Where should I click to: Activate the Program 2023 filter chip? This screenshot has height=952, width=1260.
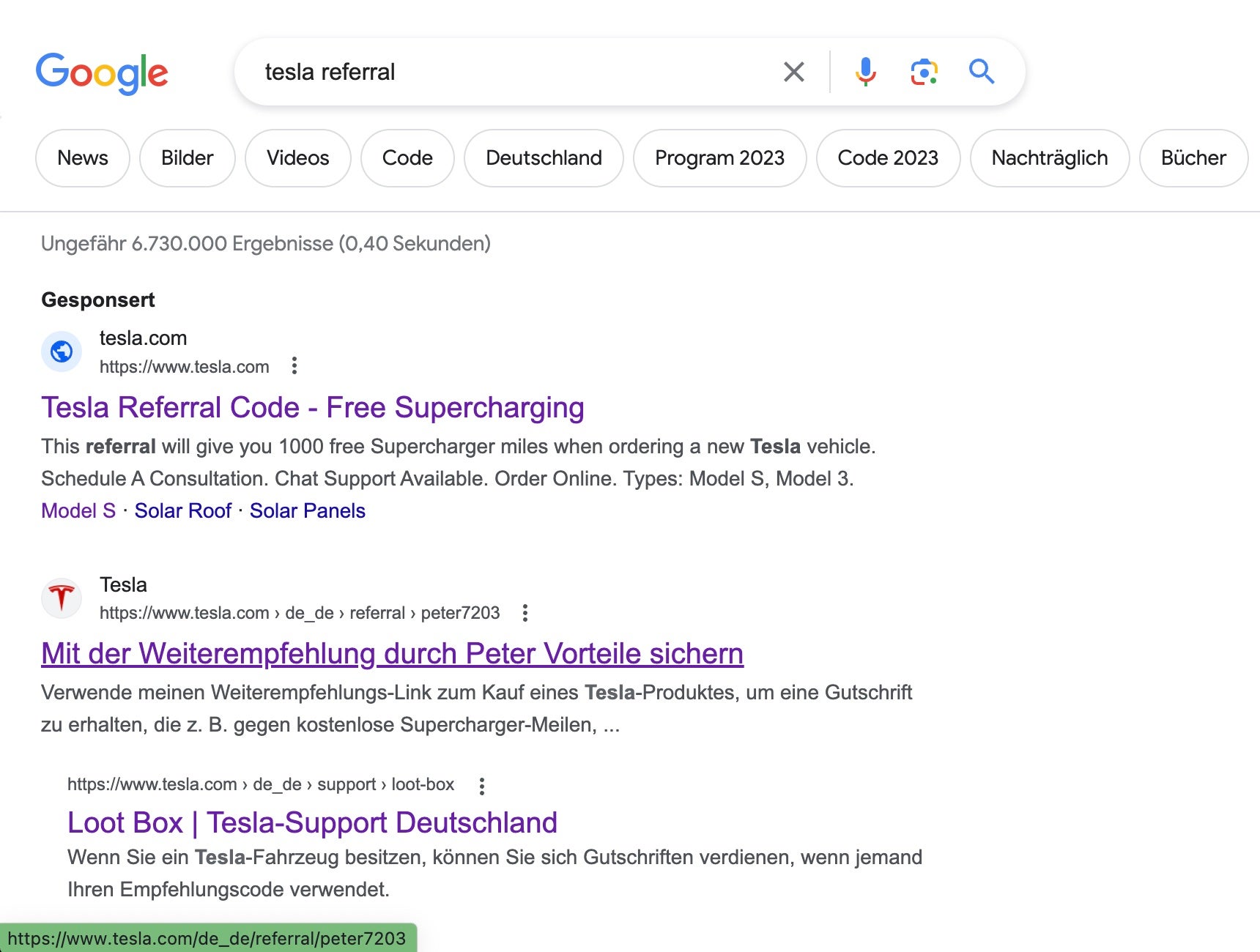point(719,158)
